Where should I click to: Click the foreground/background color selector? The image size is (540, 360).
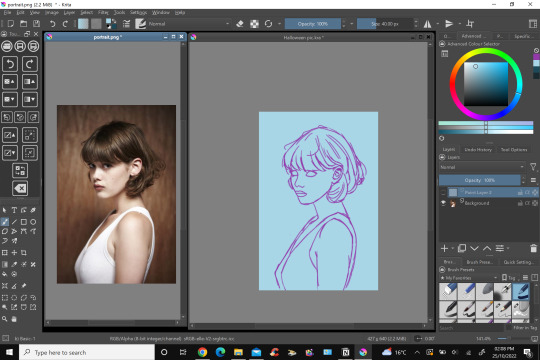(x=111, y=23)
